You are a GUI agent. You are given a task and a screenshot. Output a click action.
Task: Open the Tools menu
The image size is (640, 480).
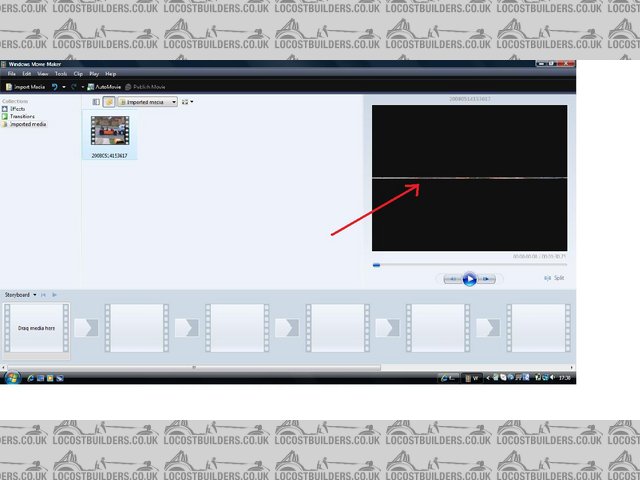(61, 74)
